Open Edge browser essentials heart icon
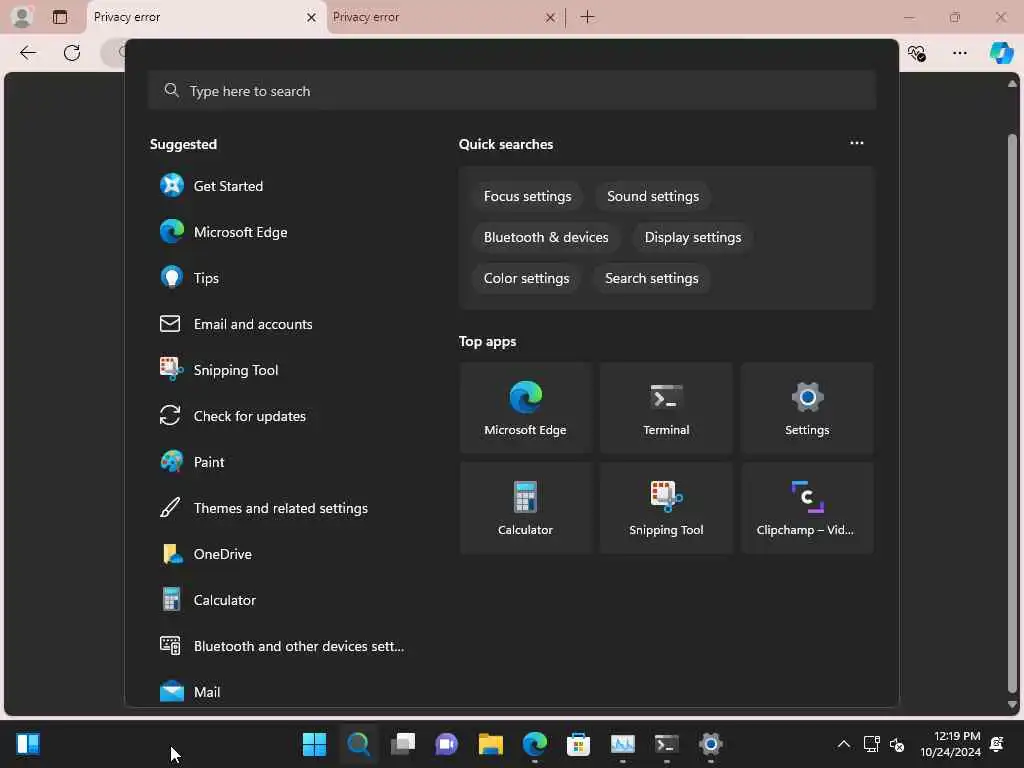 coord(917,53)
